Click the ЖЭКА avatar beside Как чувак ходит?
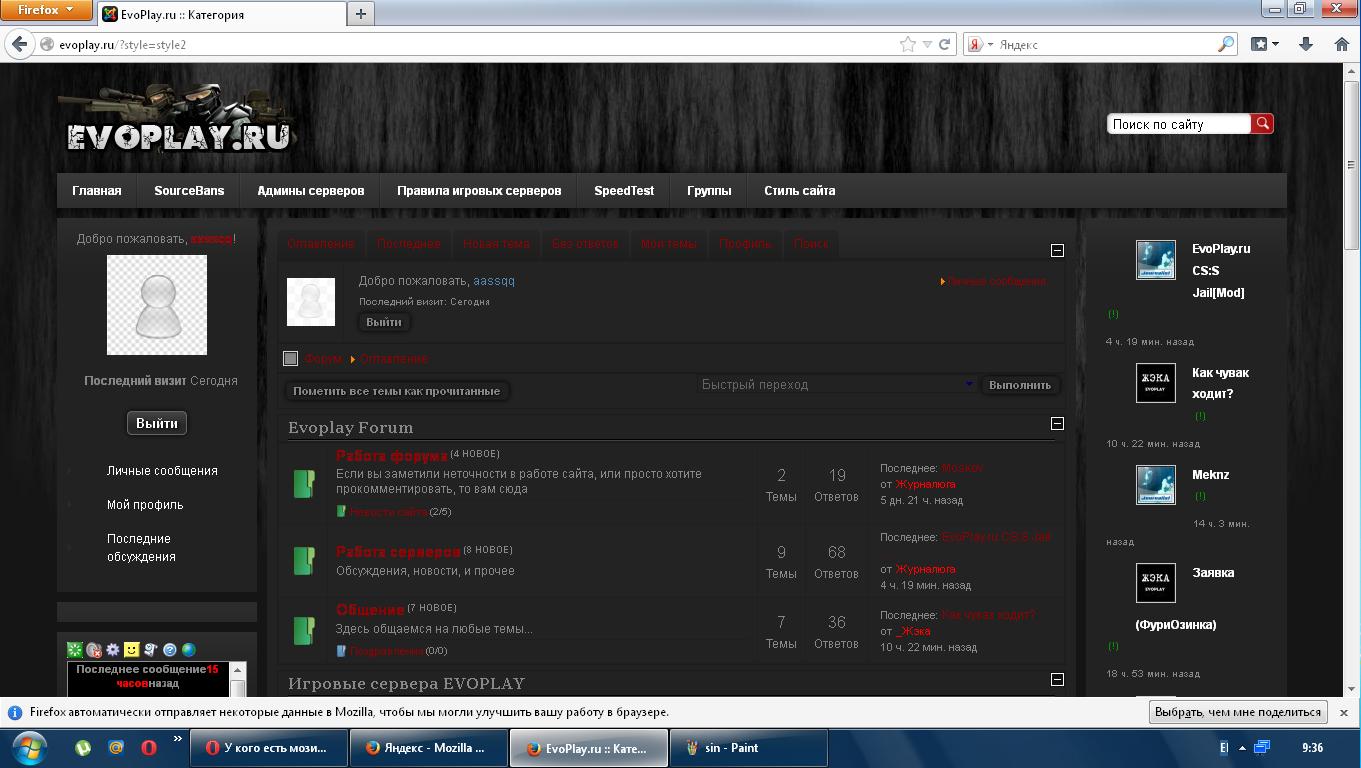Screen dimensions: 1361x768 coord(1156,383)
